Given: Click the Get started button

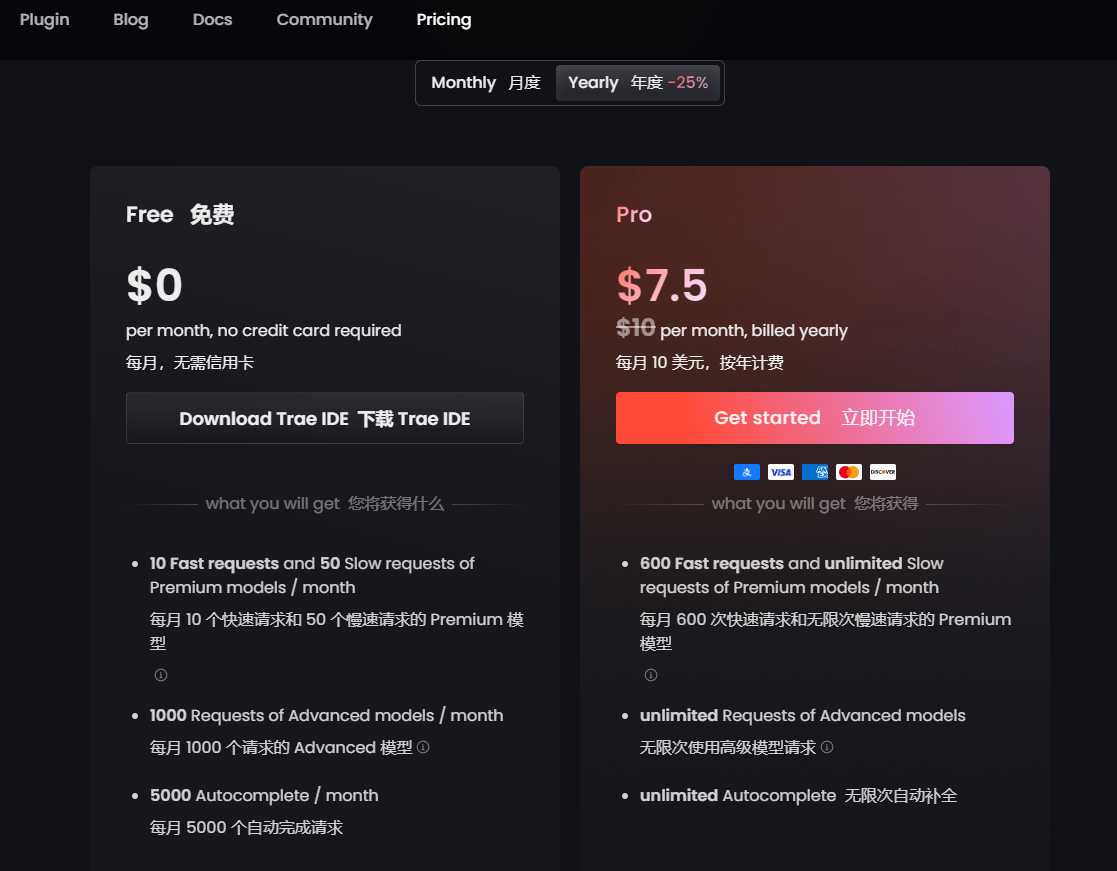Looking at the screenshot, I should [x=814, y=418].
